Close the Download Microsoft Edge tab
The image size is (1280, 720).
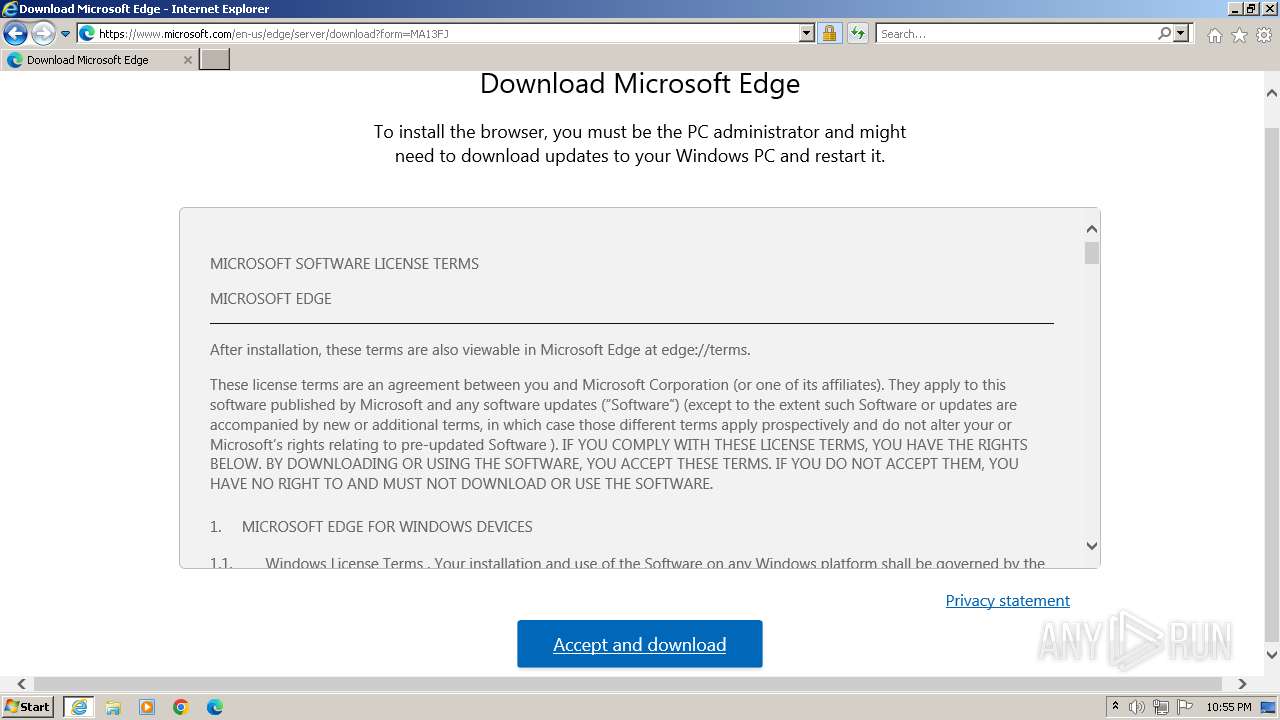[187, 60]
